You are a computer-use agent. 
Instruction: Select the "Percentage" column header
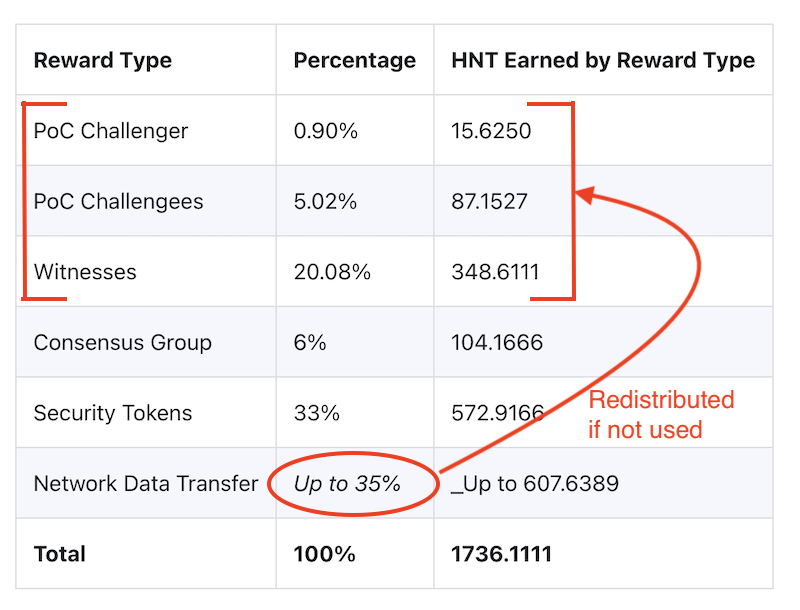(354, 60)
